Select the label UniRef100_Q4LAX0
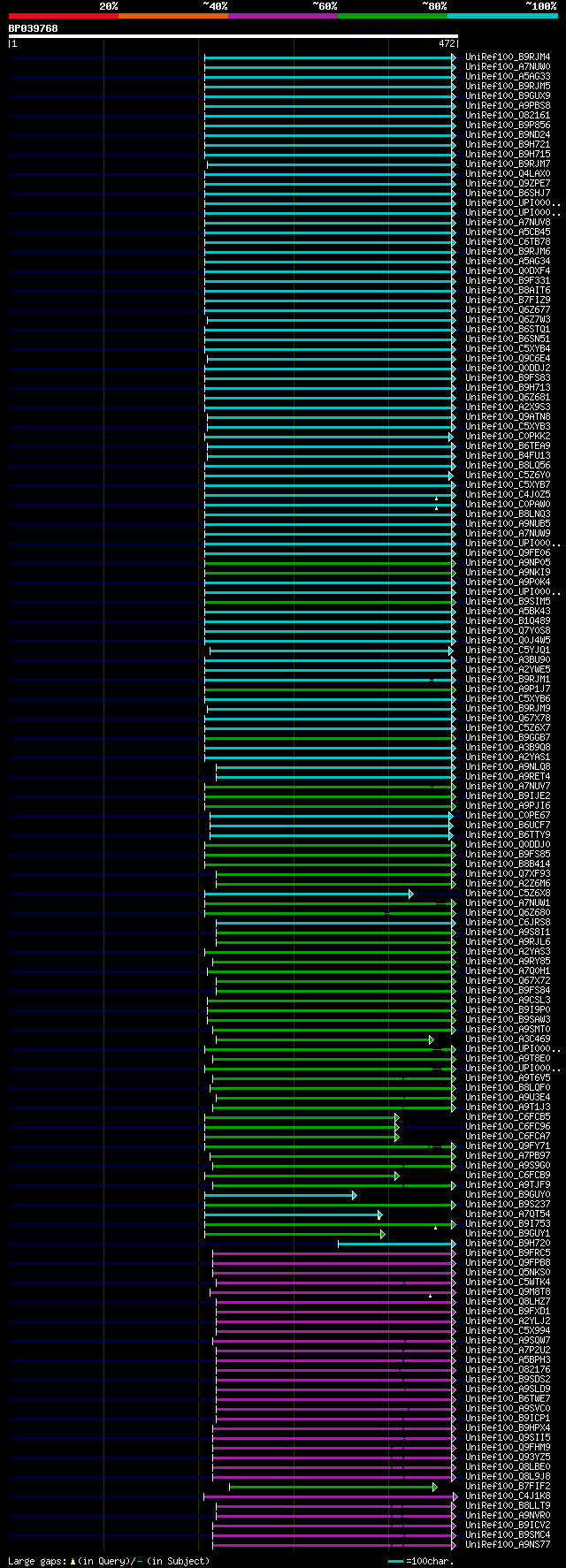The width and height of the screenshot is (566, 1568). coord(508,173)
